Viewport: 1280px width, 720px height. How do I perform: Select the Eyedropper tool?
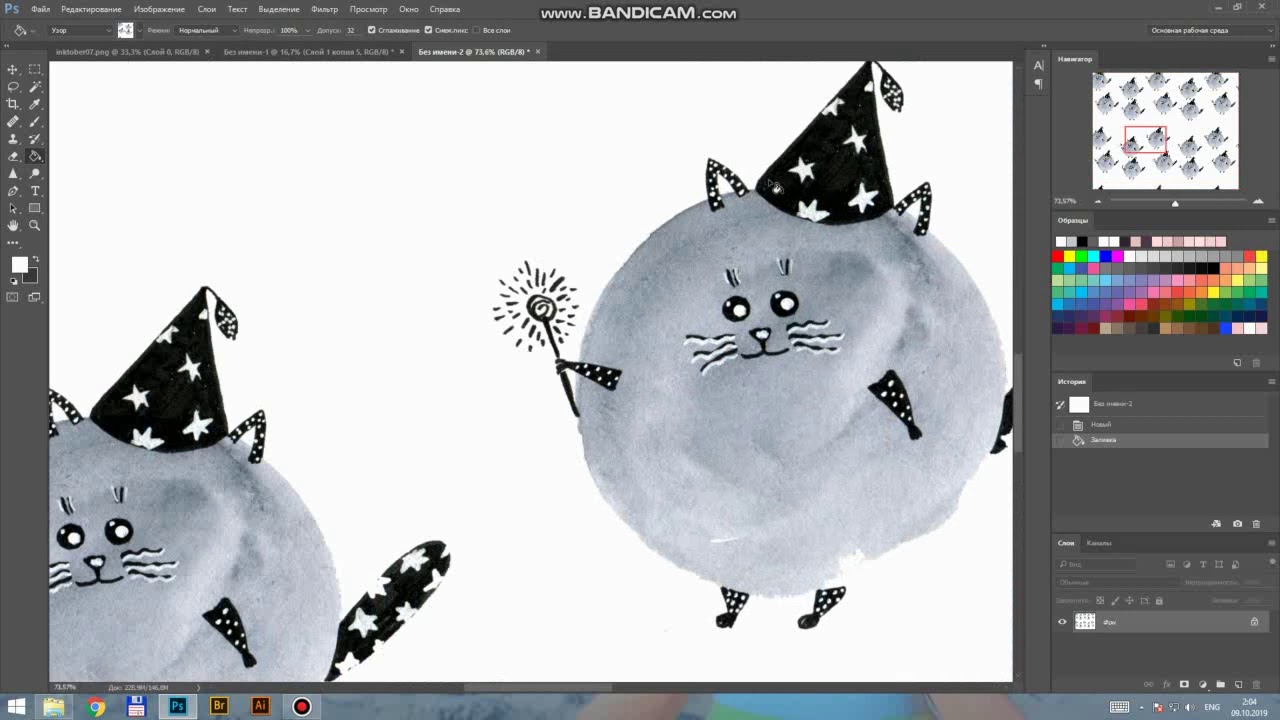(x=35, y=104)
